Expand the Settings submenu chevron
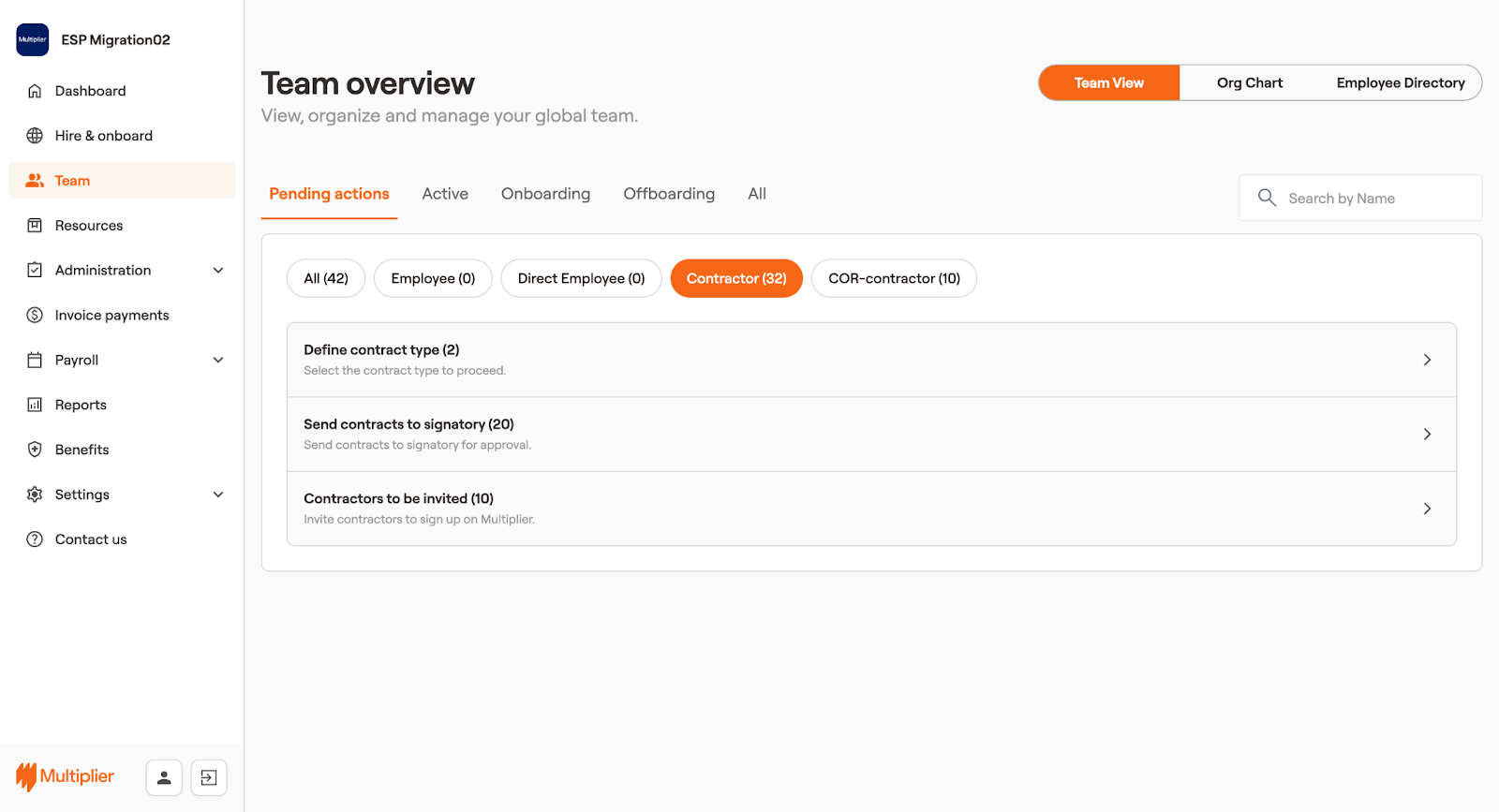Image resolution: width=1499 pixels, height=812 pixels. tap(218, 495)
